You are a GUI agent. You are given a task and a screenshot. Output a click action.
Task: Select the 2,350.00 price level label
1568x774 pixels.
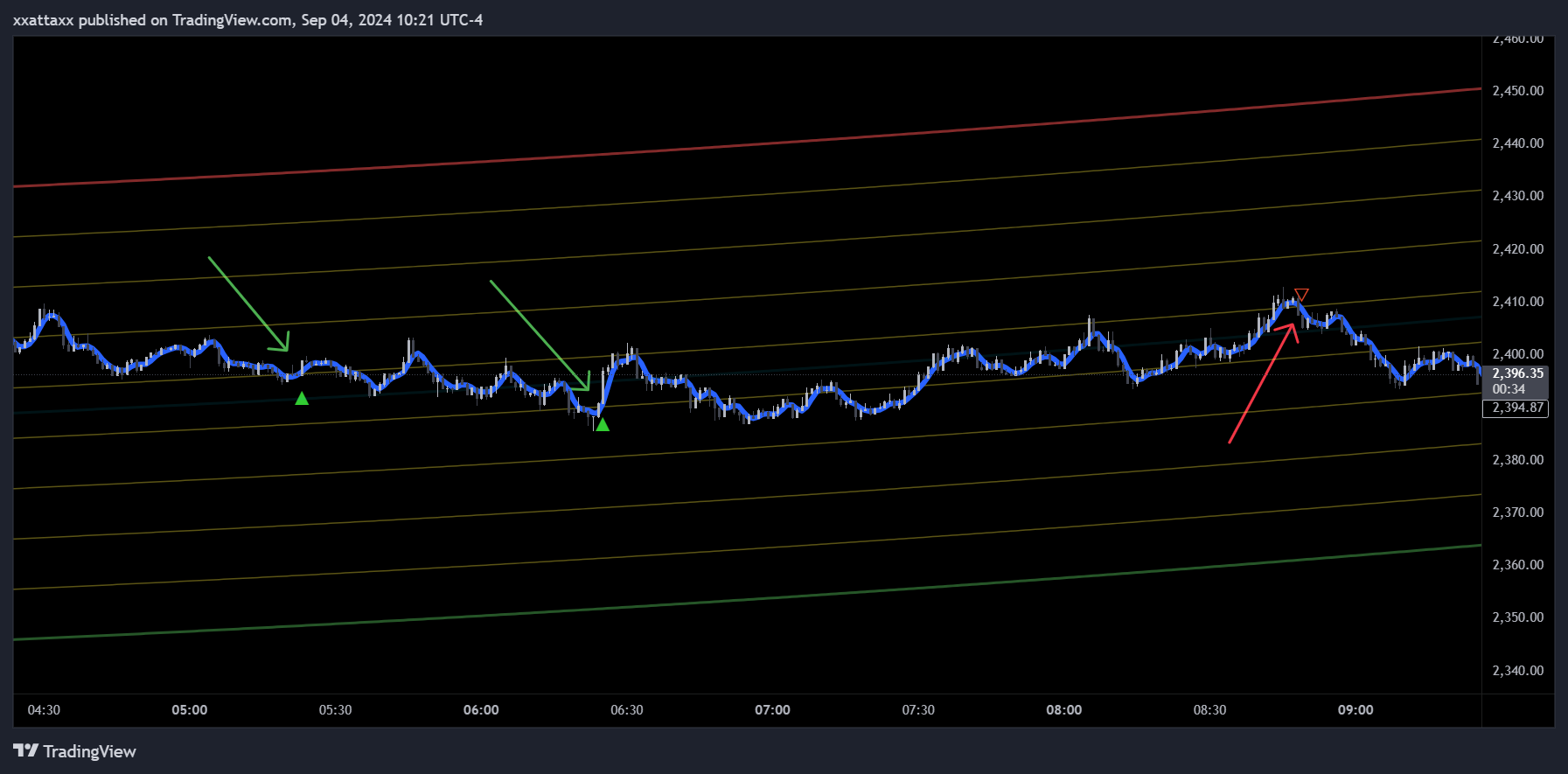pos(1518,617)
